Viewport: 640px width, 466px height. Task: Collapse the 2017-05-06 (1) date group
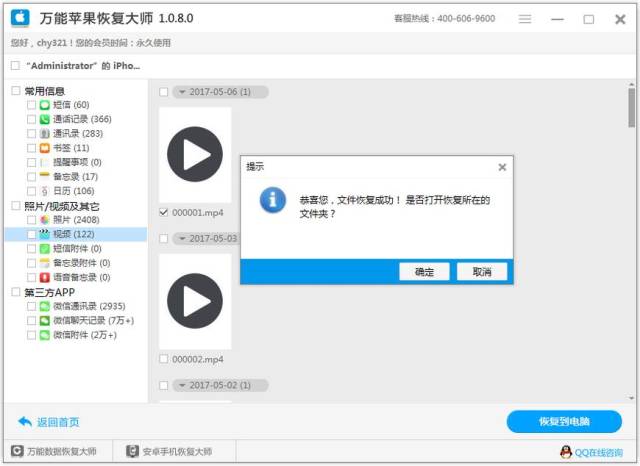tap(182, 92)
